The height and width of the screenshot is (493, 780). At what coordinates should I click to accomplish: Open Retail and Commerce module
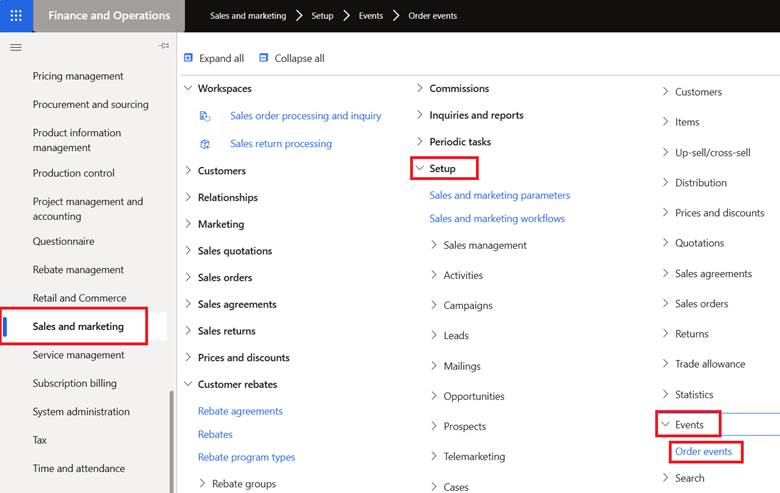tap(80, 298)
